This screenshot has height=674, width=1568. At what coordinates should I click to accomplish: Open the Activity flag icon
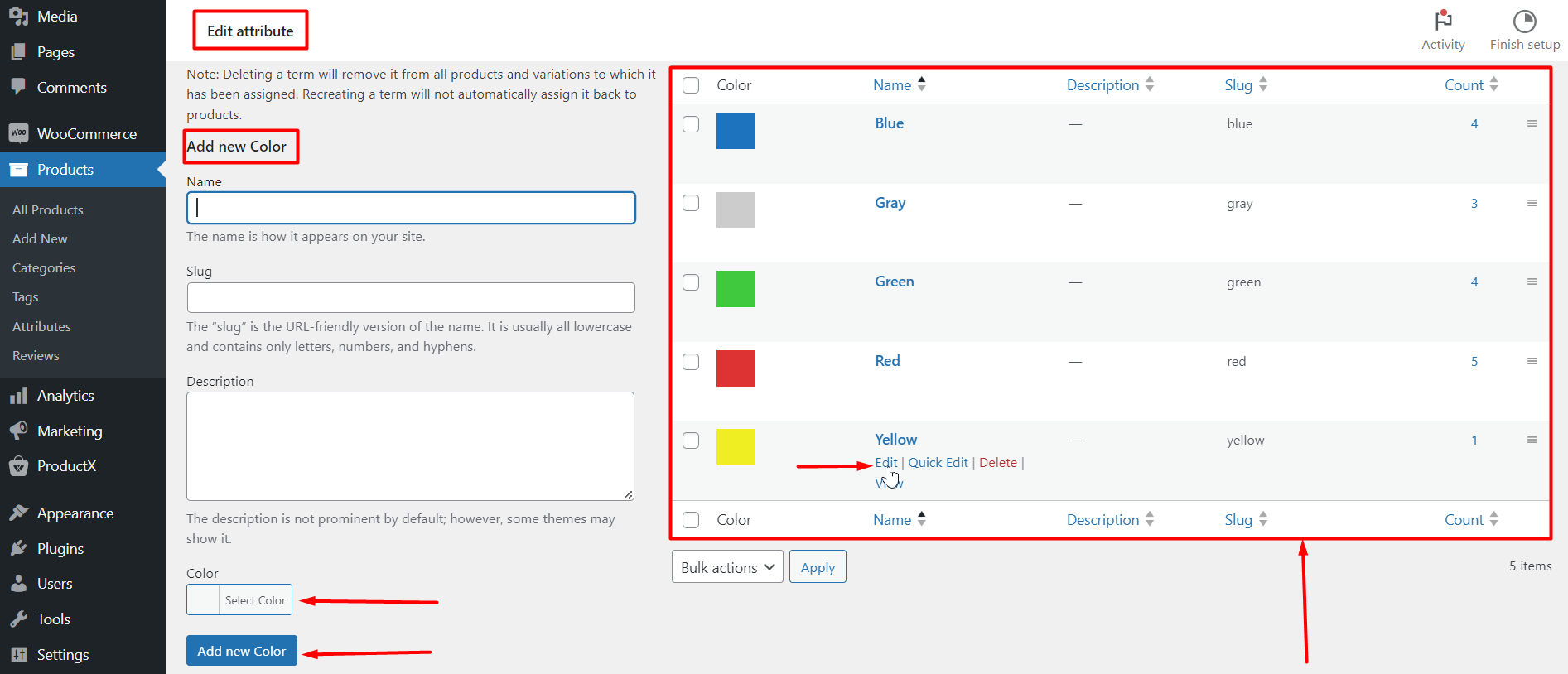coord(1443,20)
